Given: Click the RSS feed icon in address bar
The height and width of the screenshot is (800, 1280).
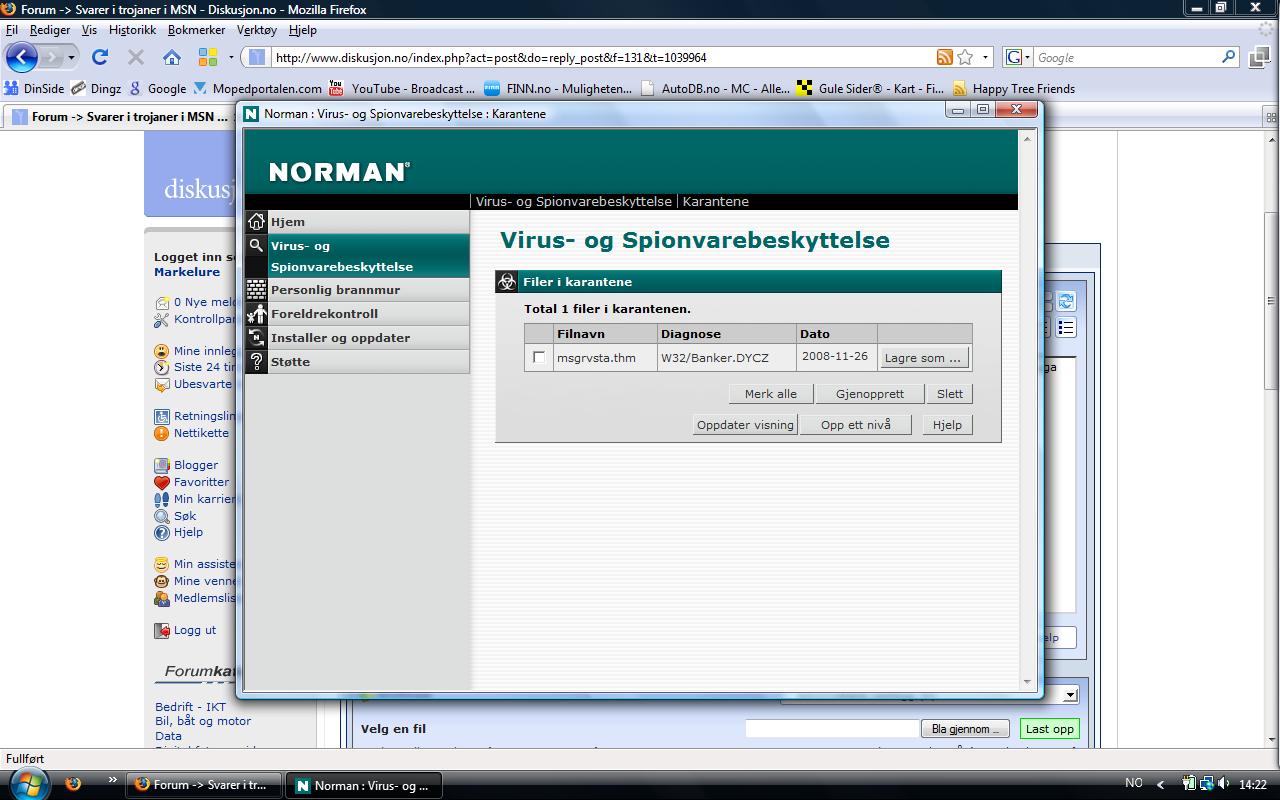Looking at the screenshot, I should coord(944,57).
